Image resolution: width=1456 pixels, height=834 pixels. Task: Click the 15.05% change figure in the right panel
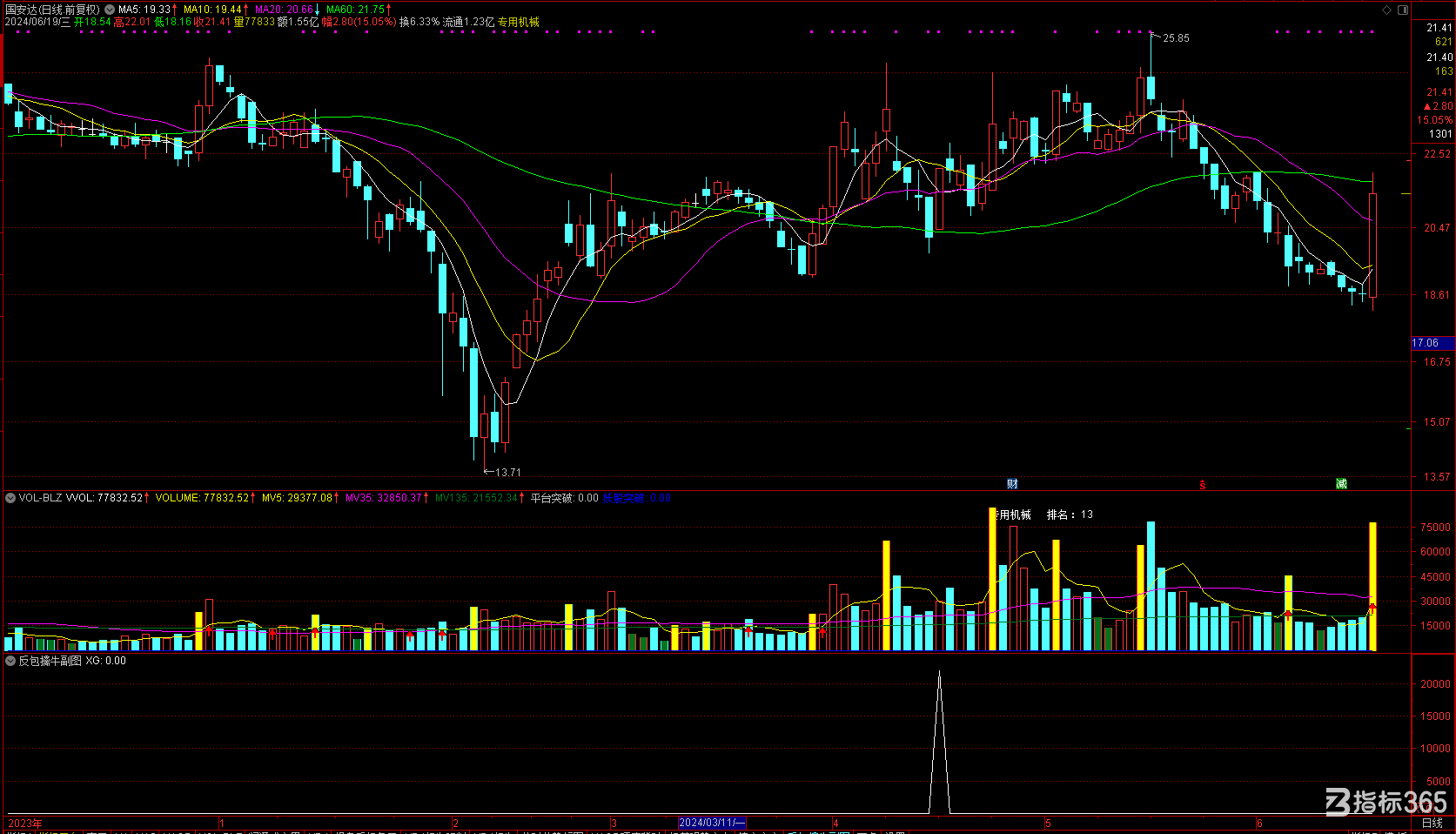[1434, 120]
